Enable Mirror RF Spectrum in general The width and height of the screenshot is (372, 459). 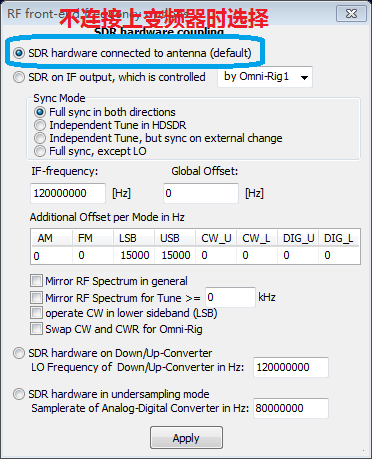[36, 281]
